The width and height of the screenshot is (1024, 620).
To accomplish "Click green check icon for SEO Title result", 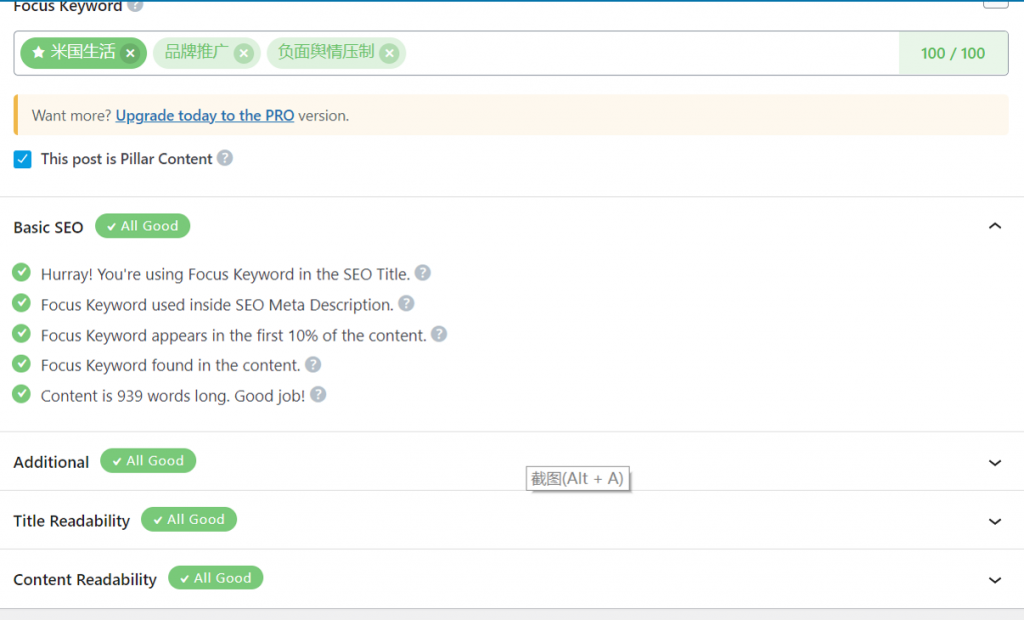I will click(22, 272).
